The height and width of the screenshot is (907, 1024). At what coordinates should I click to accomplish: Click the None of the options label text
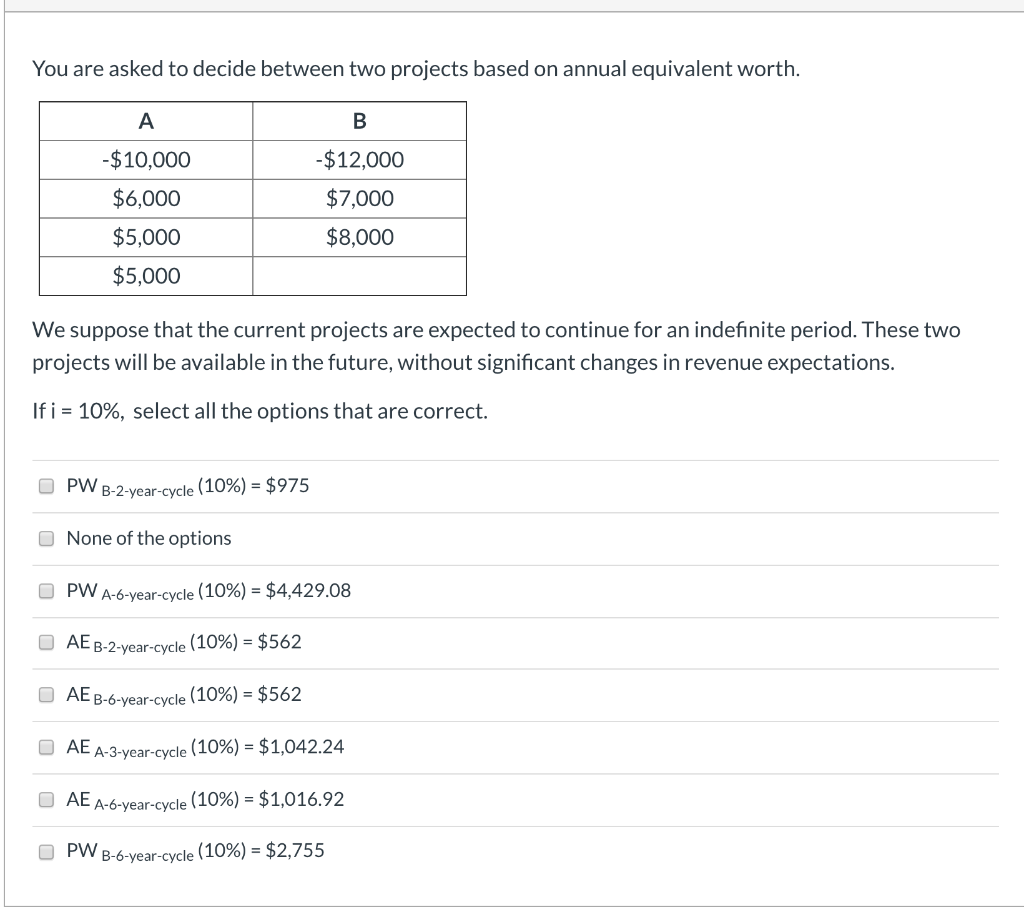(x=148, y=538)
